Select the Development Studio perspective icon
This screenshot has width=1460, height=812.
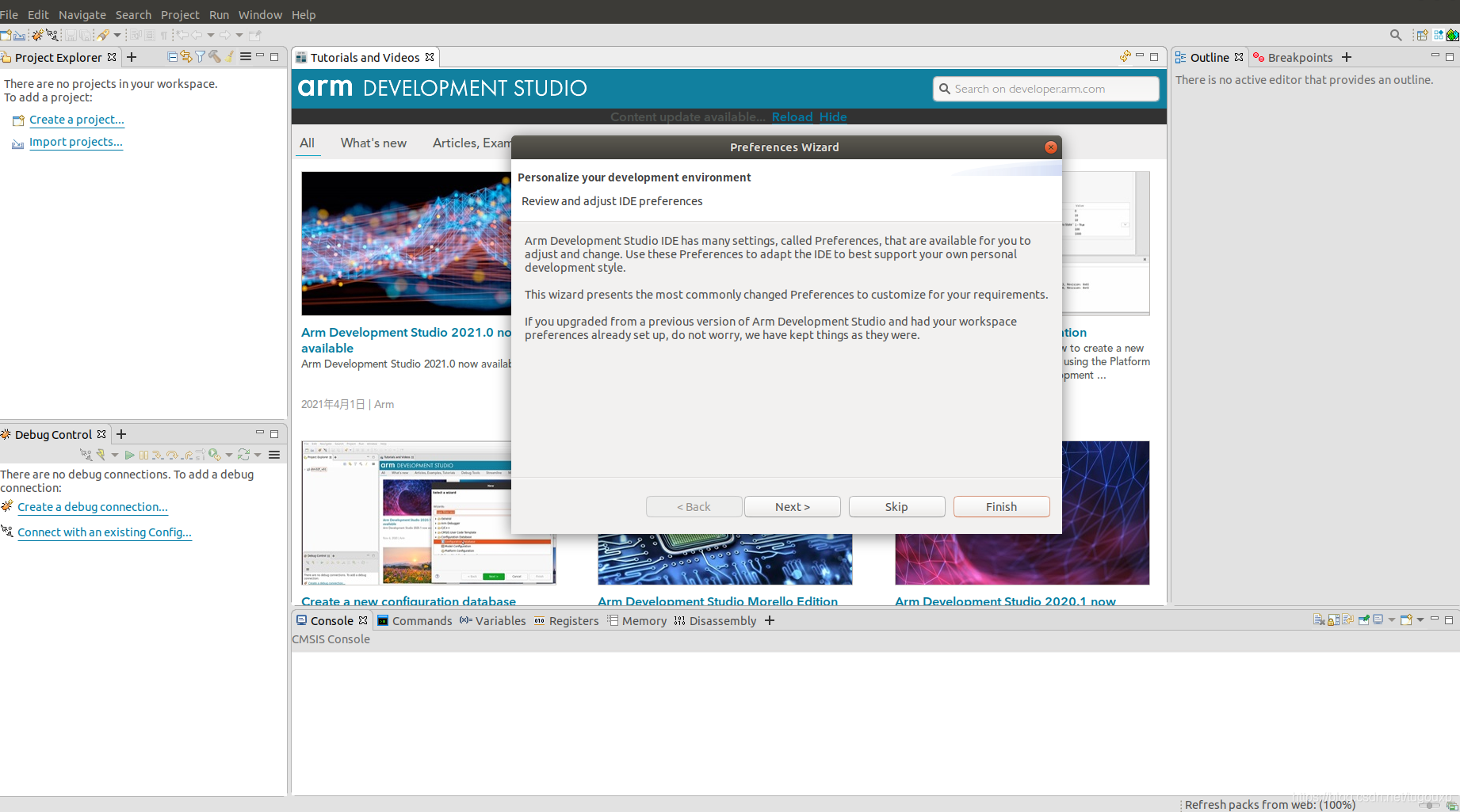(x=1438, y=35)
